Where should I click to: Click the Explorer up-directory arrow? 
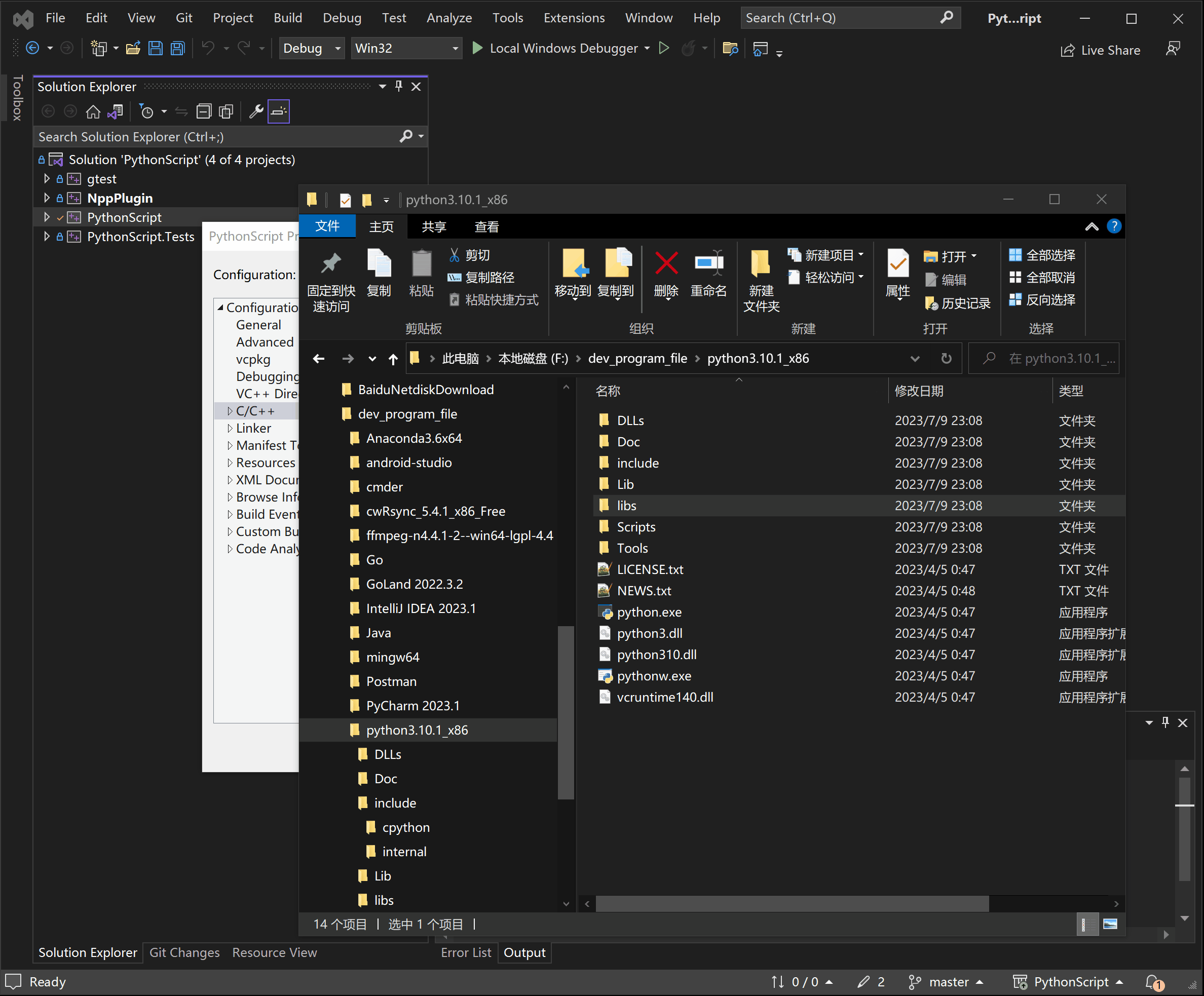click(393, 359)
